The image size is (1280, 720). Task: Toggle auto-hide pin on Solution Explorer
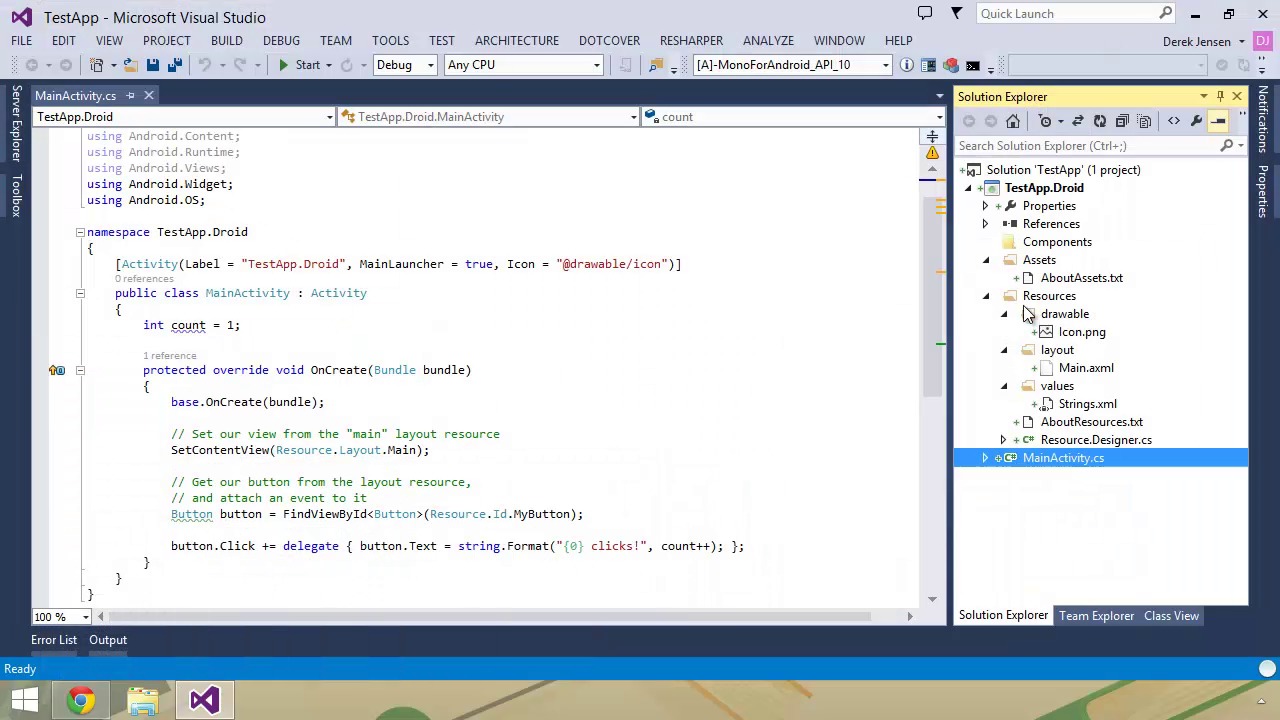coord(1220,97)
